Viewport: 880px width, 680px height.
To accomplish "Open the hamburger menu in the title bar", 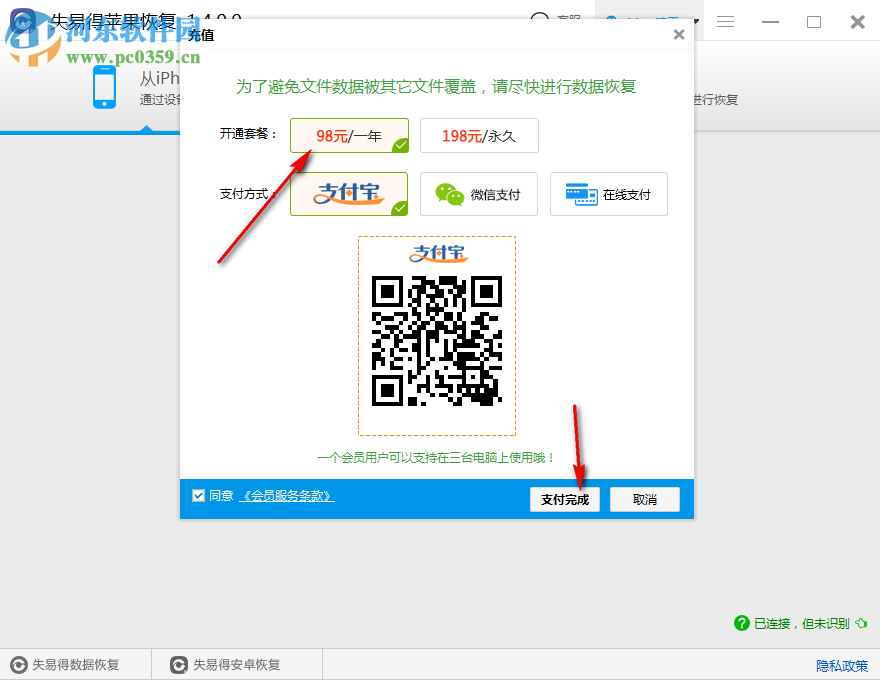I will [724, 21].
